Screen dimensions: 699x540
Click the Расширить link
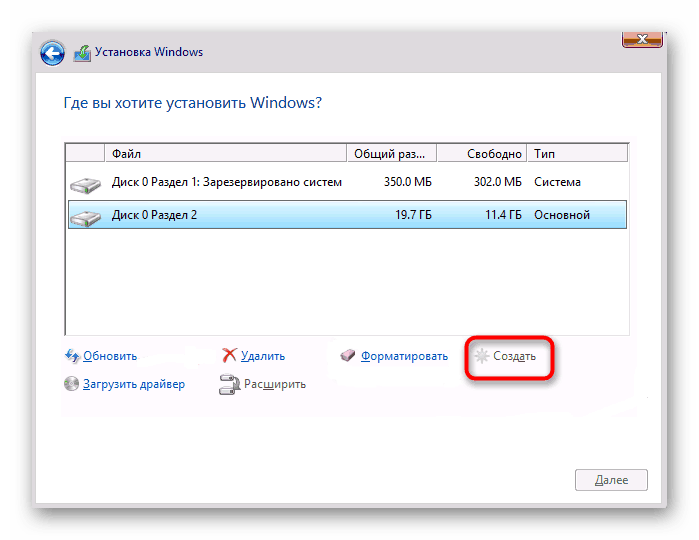point(275,384)
